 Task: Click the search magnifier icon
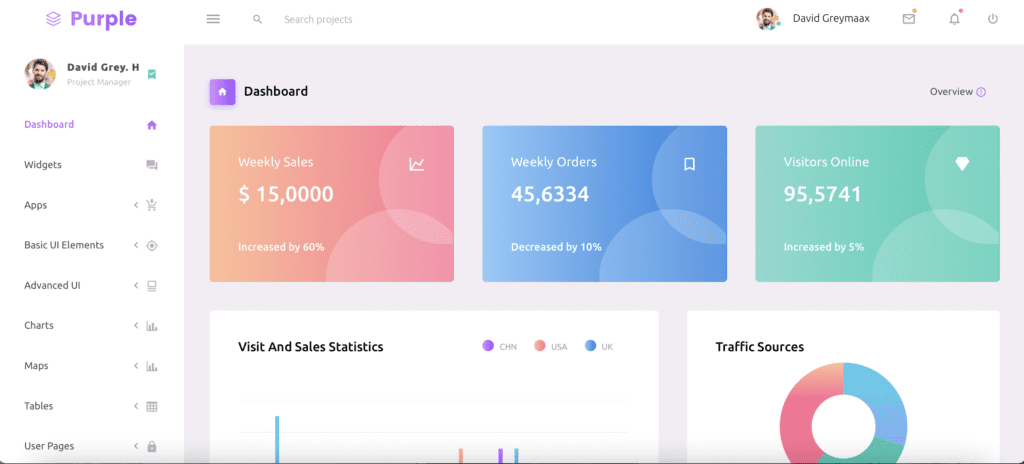257,19
